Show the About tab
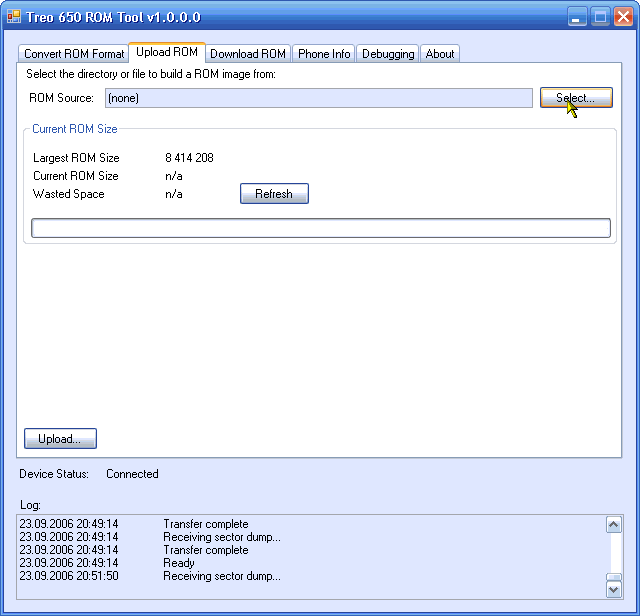The height and width of the screenshot is (616, 640). 440,54
